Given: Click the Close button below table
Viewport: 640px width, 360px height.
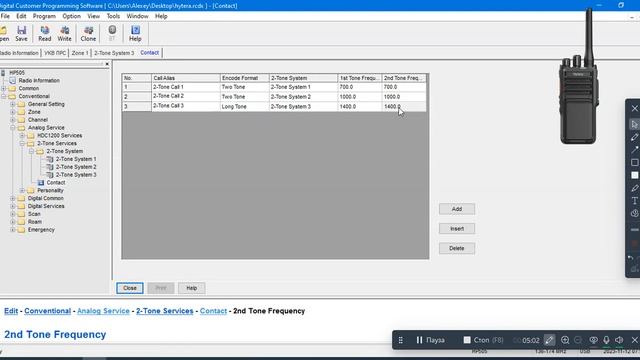Looking at the screenshot, I should point(130,288).
